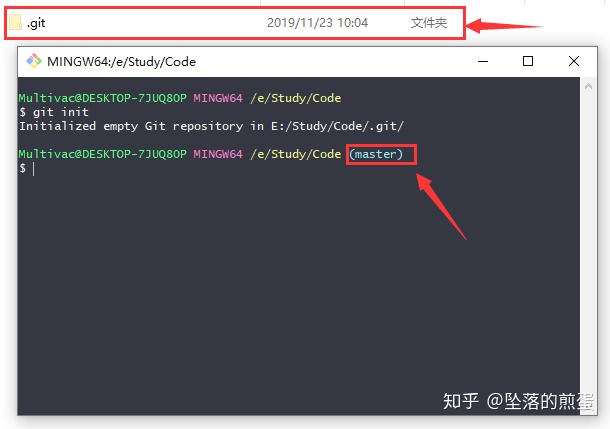Select the .git folder name

tap(36, 23)
